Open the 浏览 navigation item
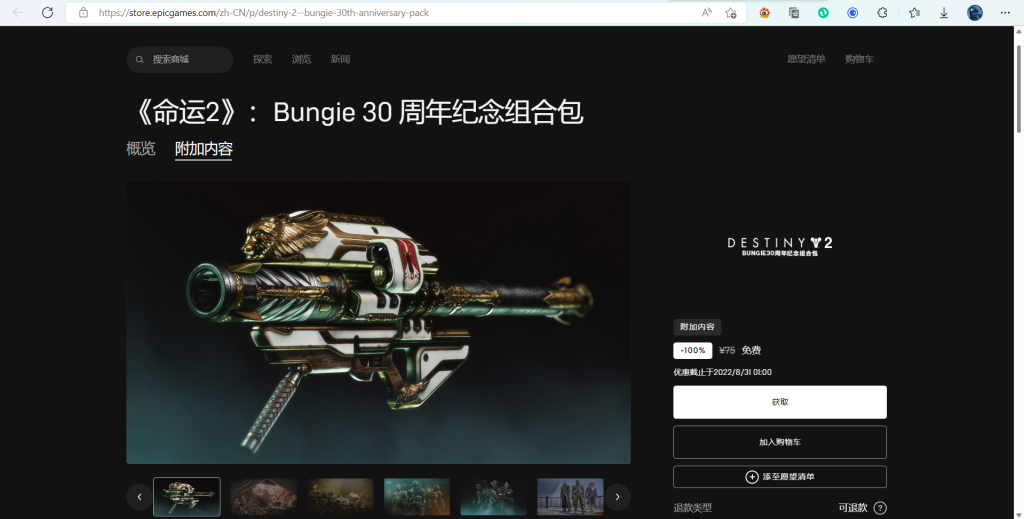 [x=301, y=59]
